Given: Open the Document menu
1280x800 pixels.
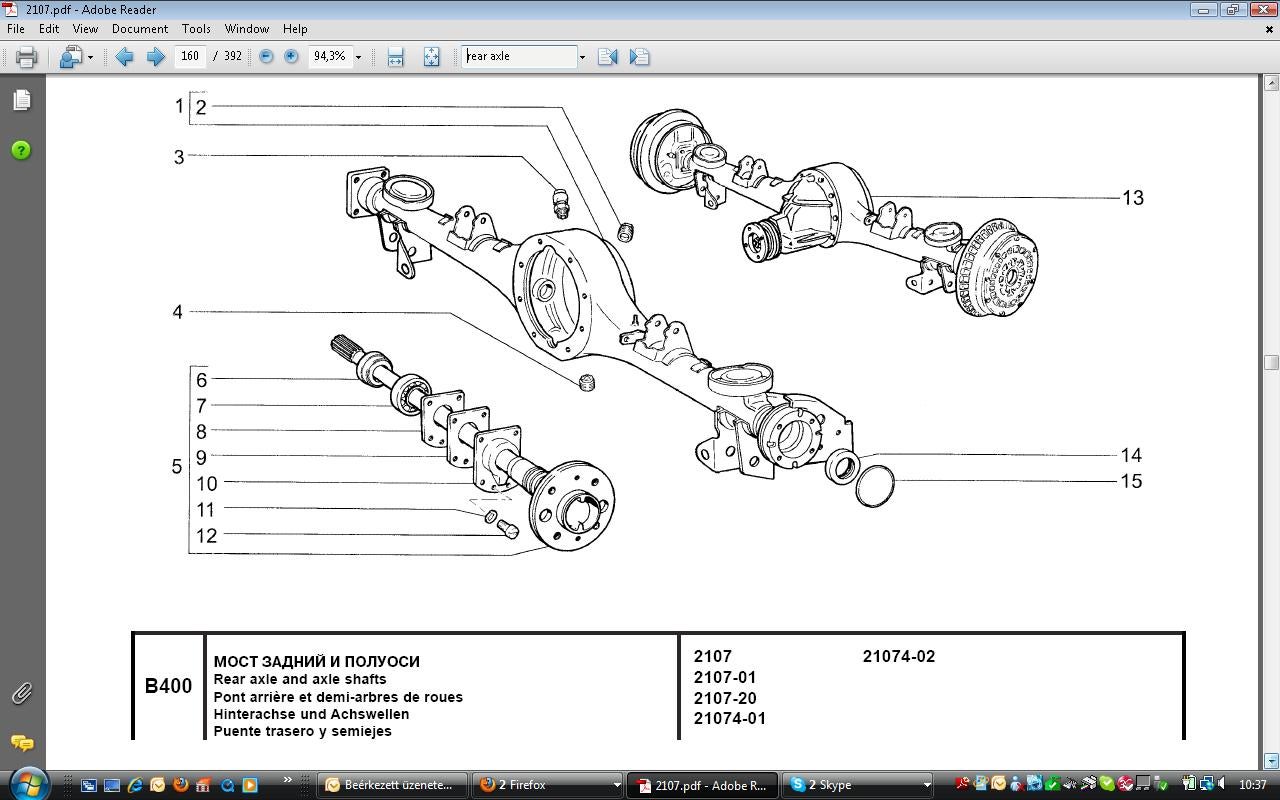Looking at the screenshot, I should tap(140, 29).
